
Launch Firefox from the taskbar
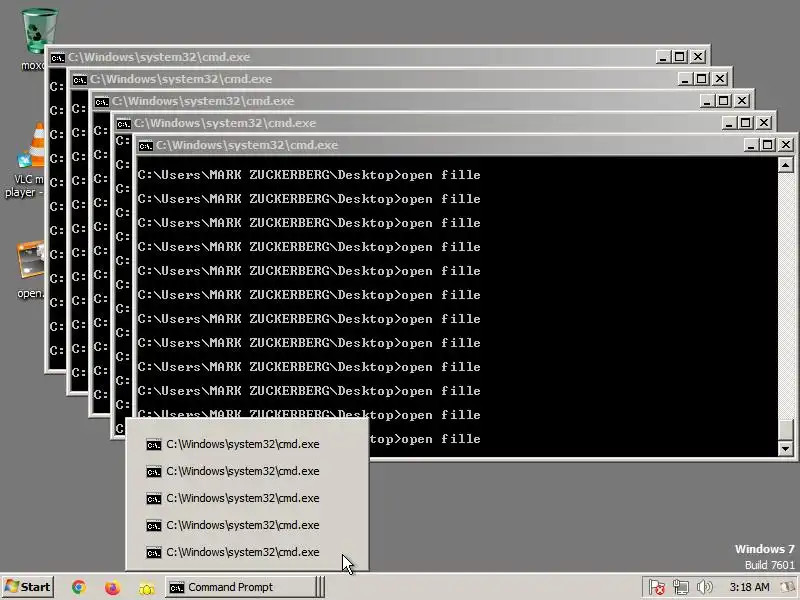112,587
